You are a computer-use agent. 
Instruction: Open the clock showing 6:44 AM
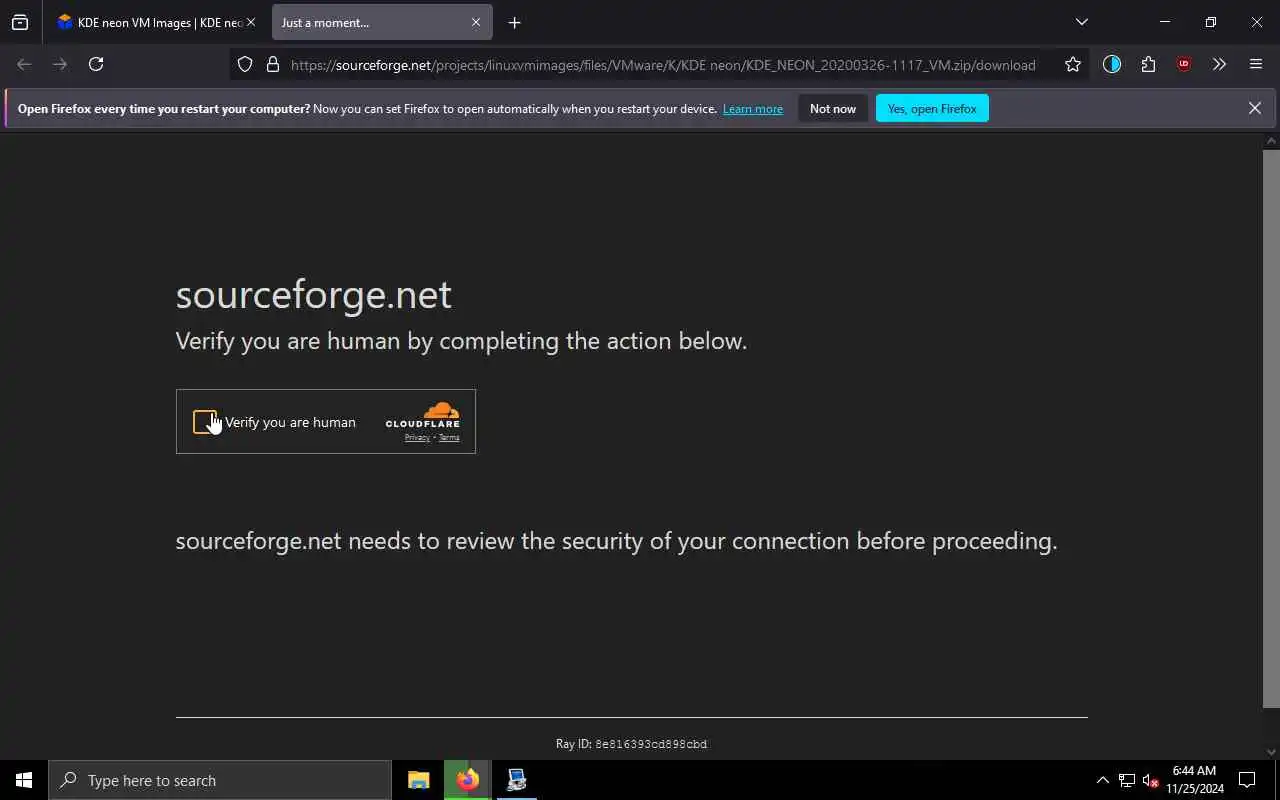[1194, 780]
